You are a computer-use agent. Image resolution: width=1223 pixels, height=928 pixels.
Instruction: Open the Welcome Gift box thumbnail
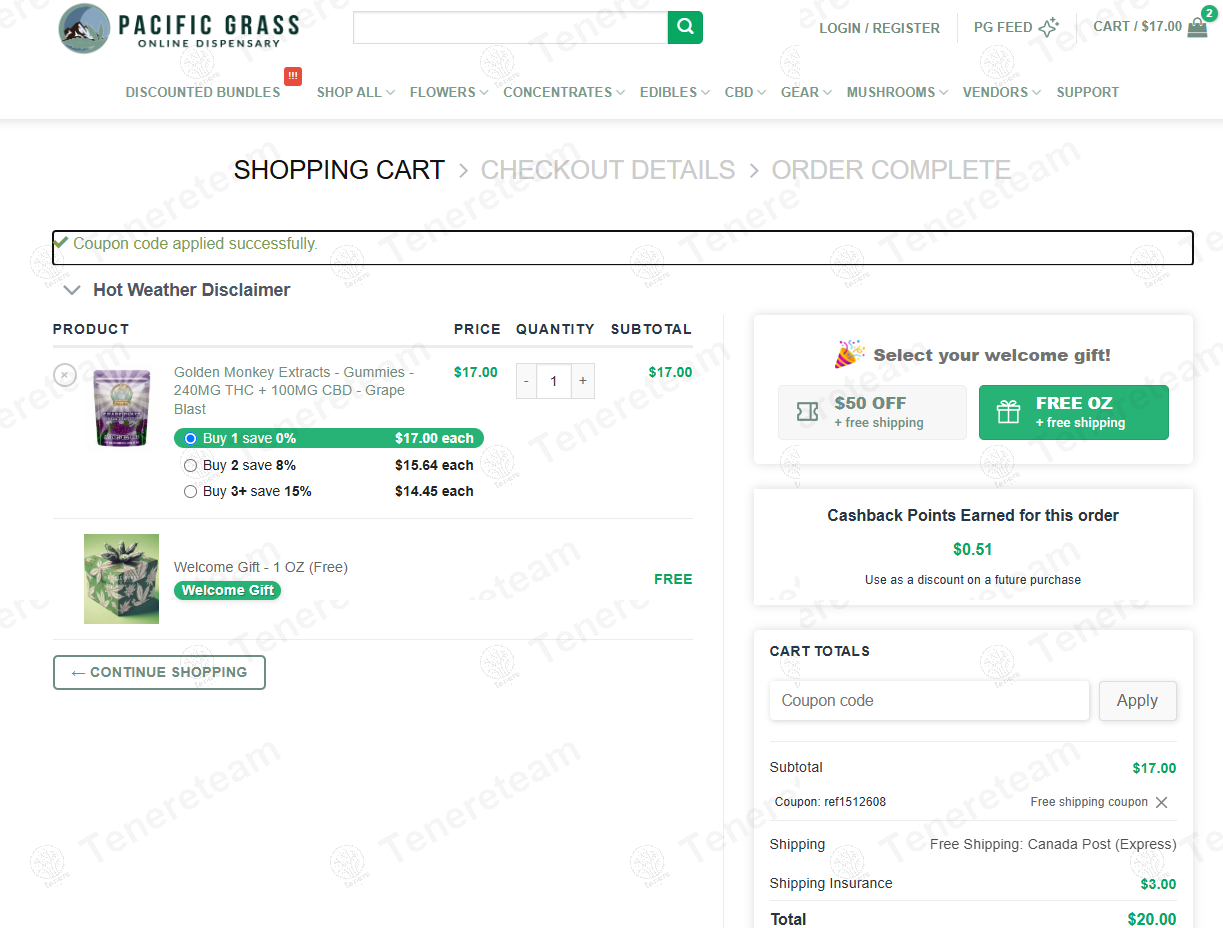121,579
